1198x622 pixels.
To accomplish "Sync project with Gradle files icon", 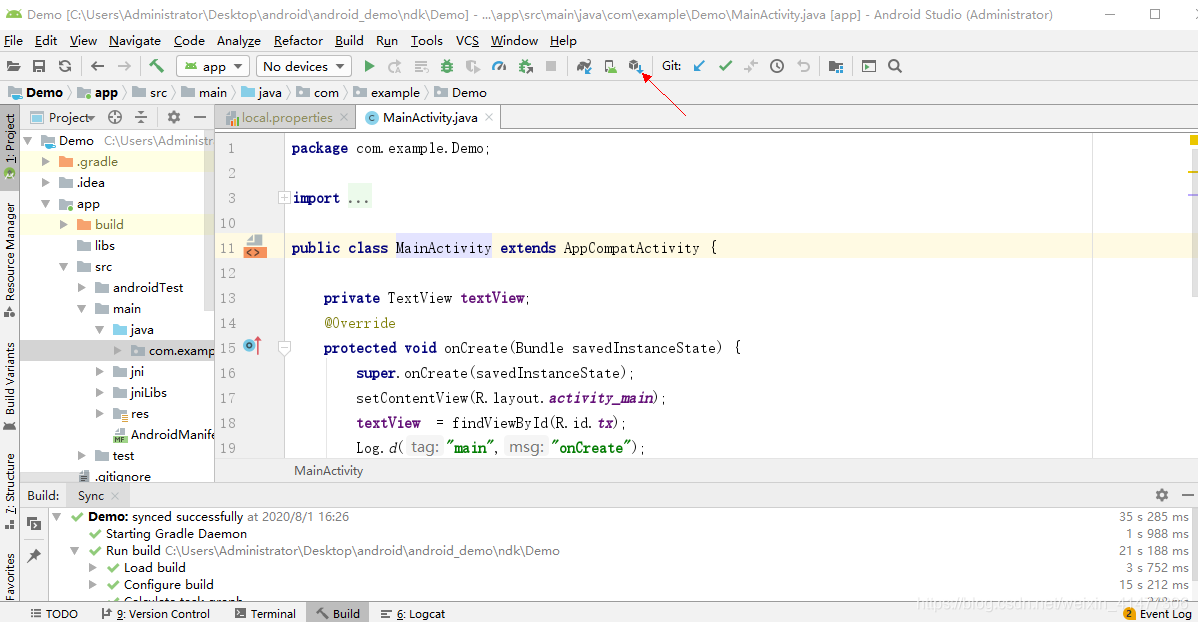I will point(584,66).
